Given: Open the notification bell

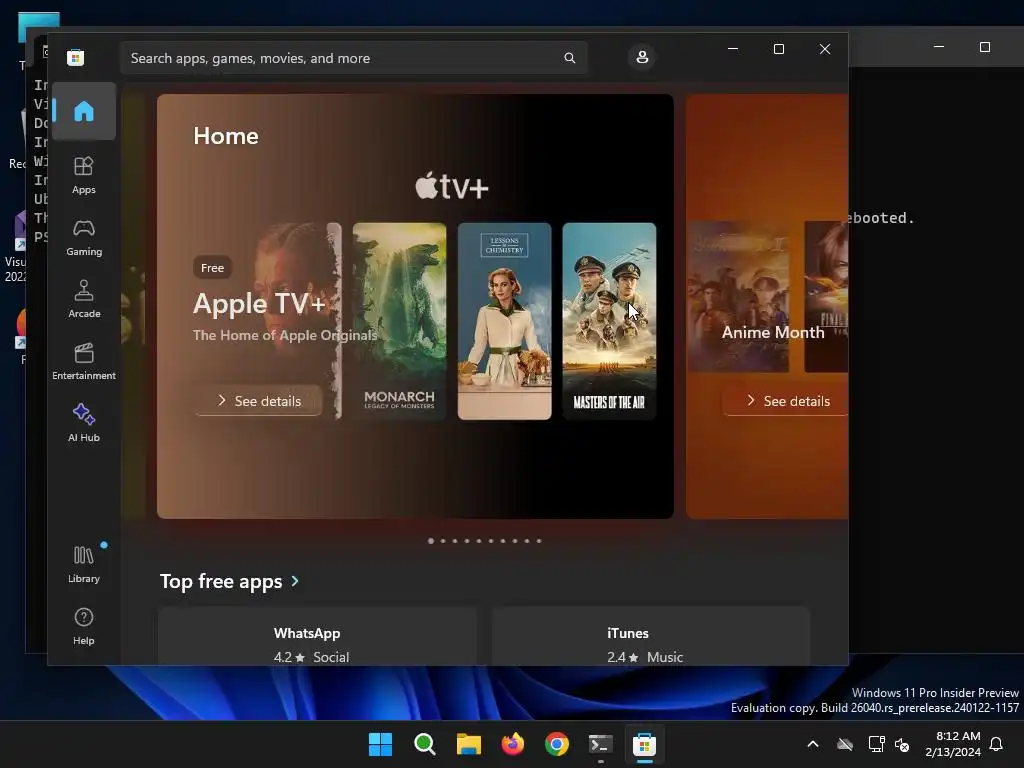Looking at the screenshot, I should click(997, 744).
